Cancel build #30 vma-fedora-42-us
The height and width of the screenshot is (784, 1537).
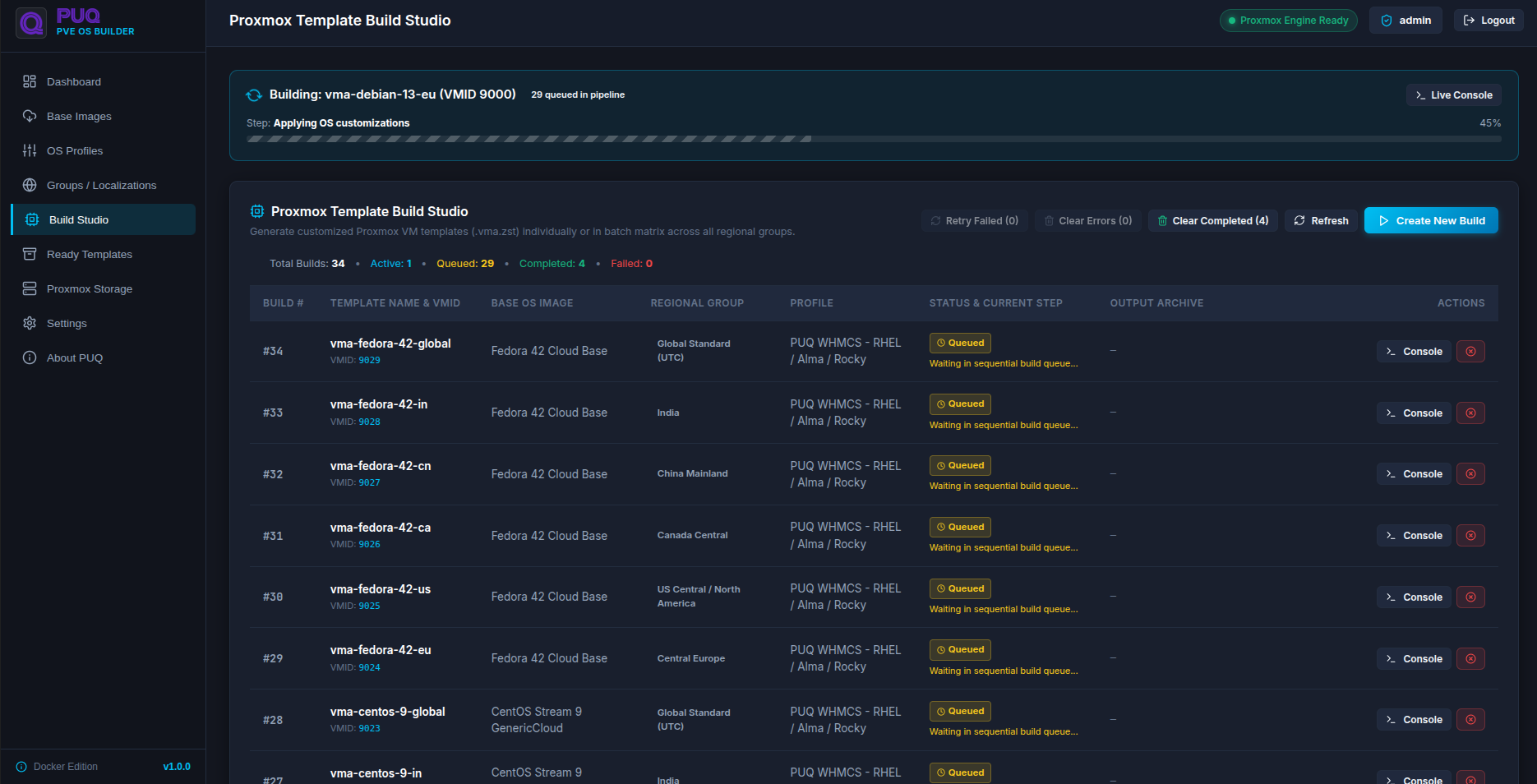click(x=1470, y=597)
